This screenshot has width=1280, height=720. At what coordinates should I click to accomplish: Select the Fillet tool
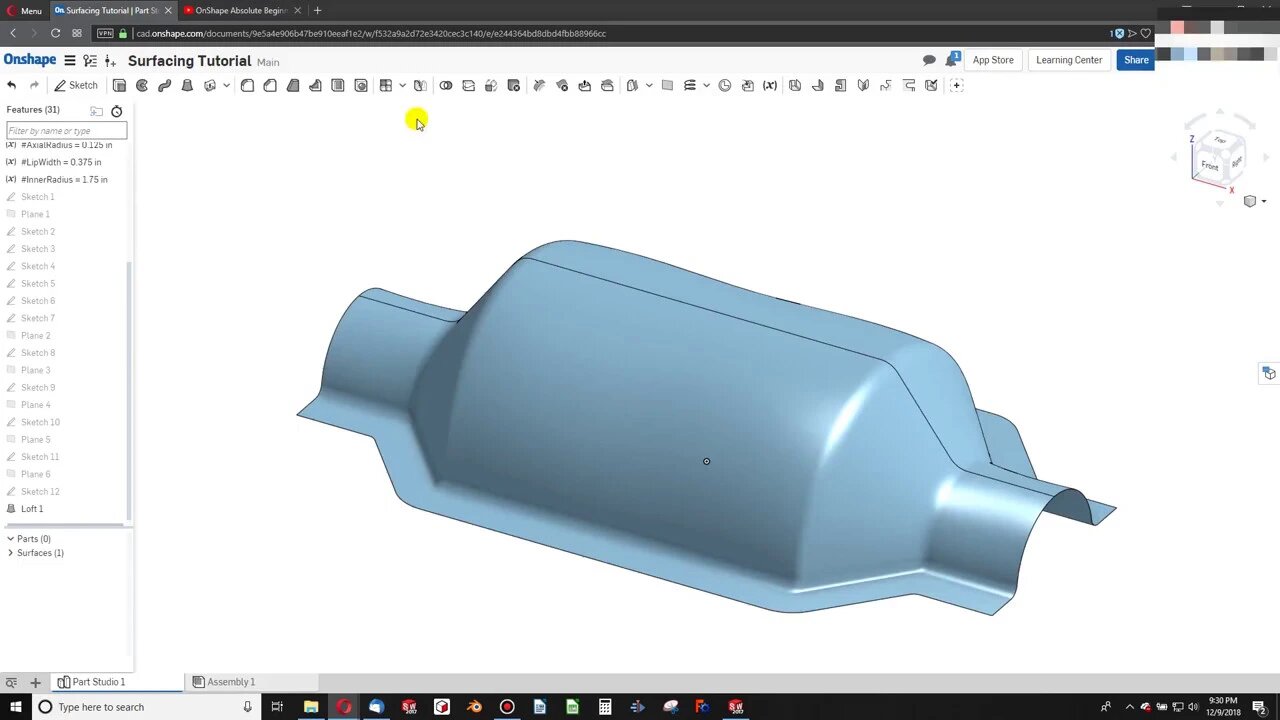[247, 85]
